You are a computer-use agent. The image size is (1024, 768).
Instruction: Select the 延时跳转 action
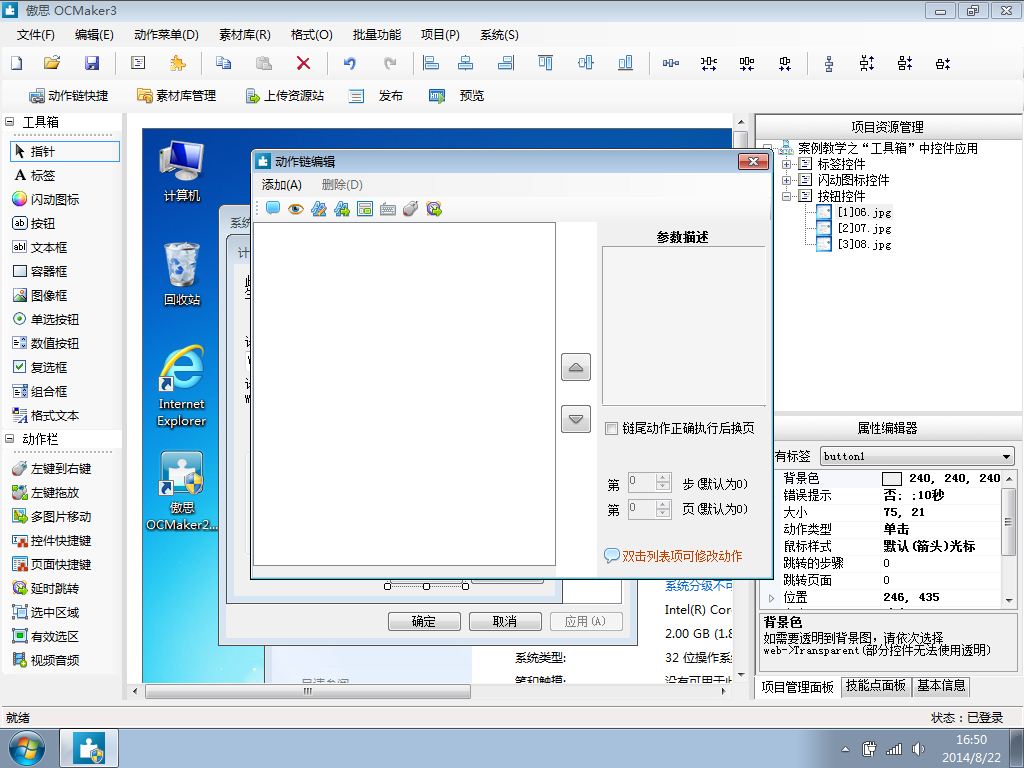(x=46, y=588)
